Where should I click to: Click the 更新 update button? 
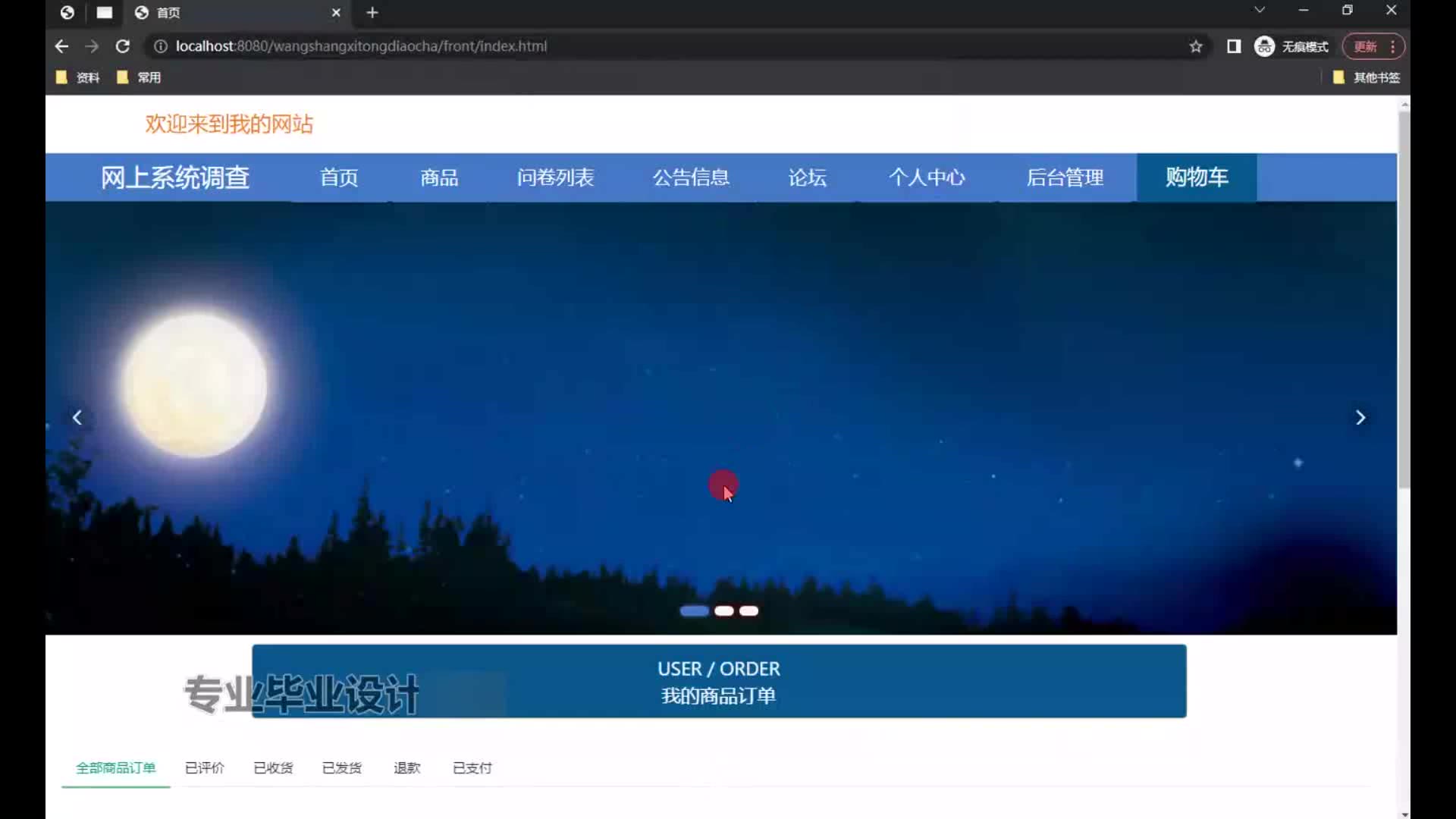[1365, 46]
